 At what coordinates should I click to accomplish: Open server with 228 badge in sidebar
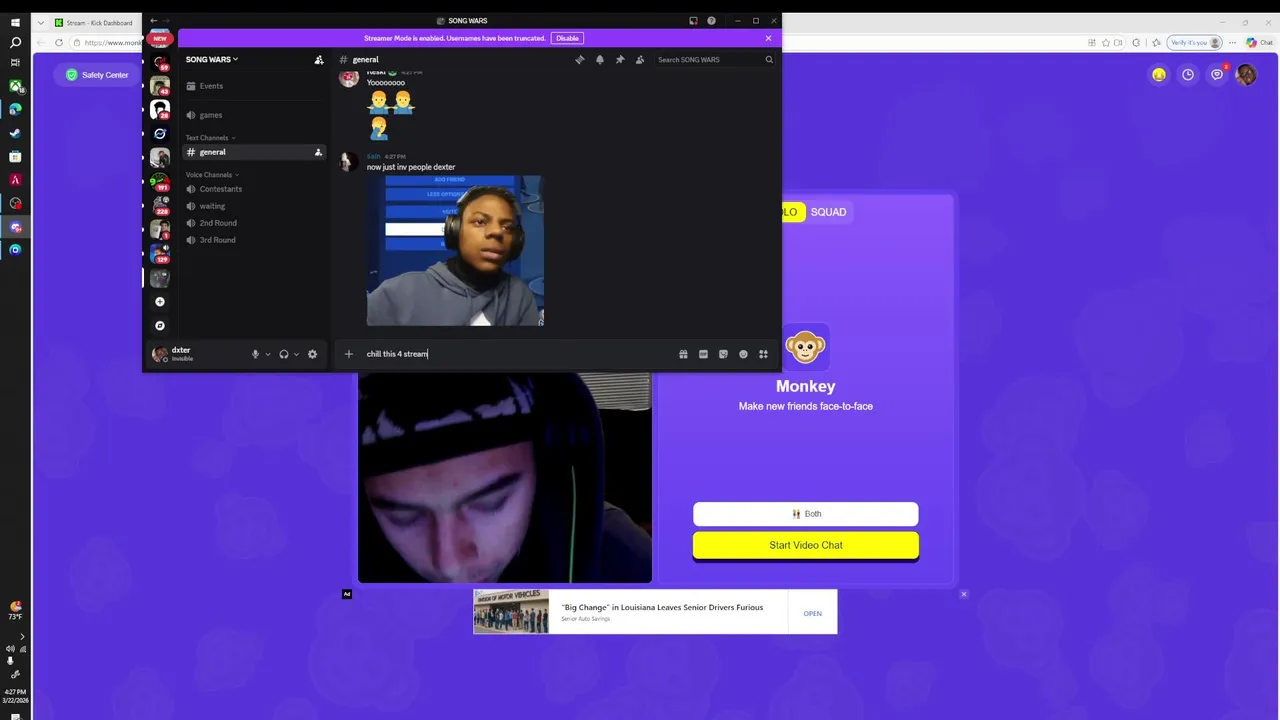(x=160, y=206)
